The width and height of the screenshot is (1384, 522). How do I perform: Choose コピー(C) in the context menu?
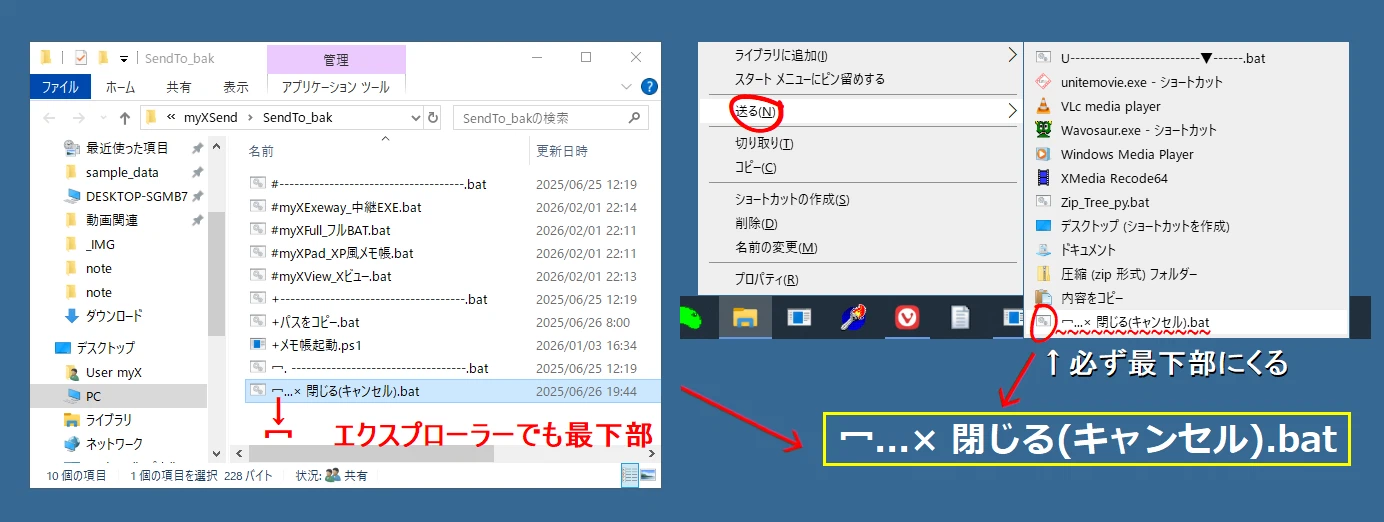(x=756, y=167)
